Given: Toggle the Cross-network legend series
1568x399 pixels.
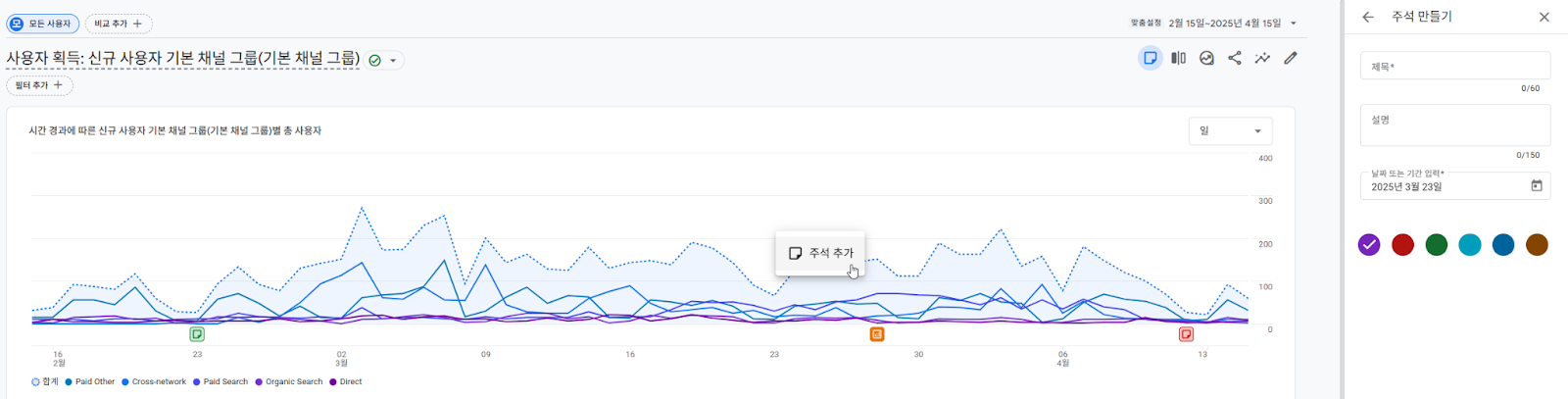Looking at the screenshot, I should pyautogui.click(x=154, y=382).
